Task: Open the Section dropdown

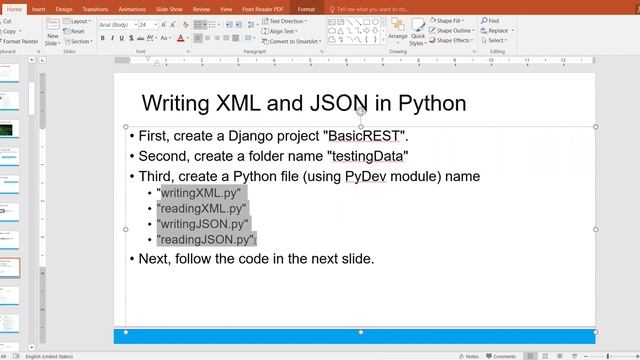Action: [78, 41]
